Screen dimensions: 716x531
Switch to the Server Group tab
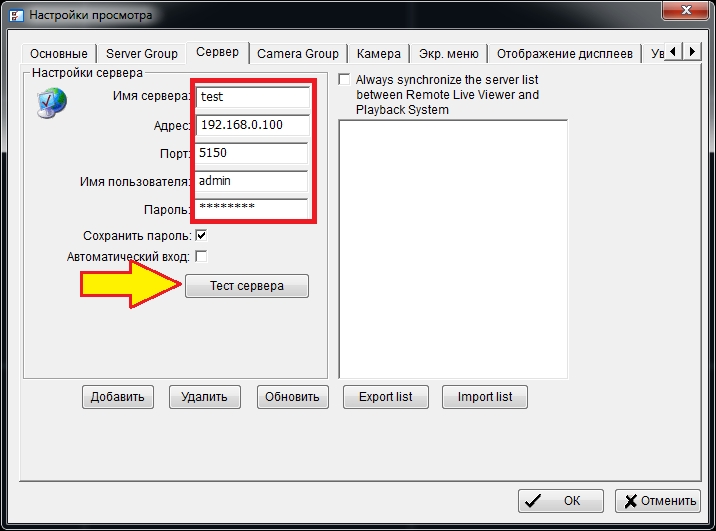click(x=142, y=54)
